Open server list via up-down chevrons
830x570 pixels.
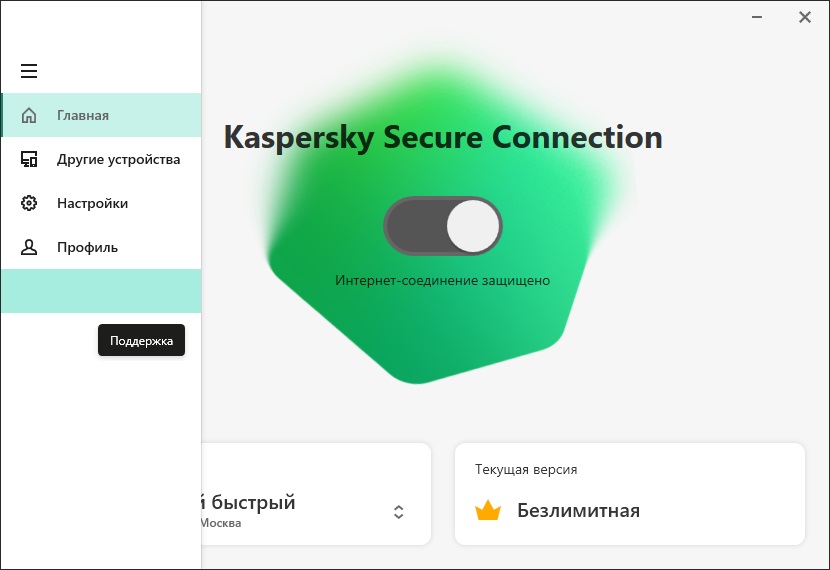click(x=399, y=512)
